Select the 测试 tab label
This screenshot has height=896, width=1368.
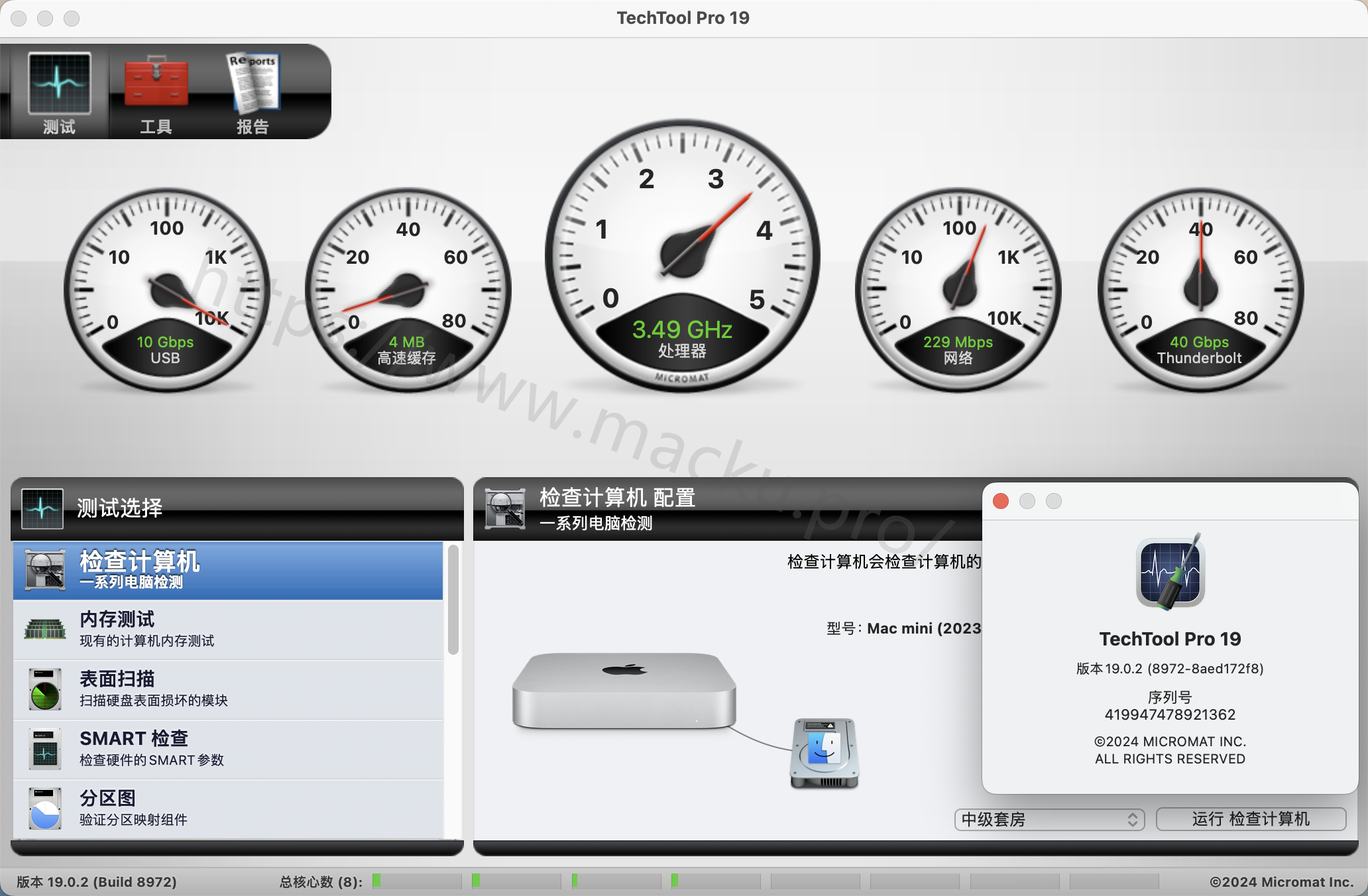59,127
